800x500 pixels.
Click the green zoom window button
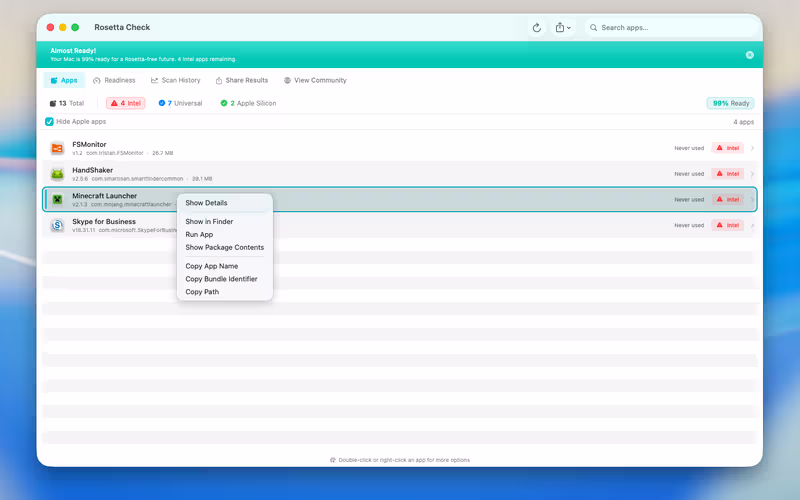pyautogui.click(x=75, y=27)
